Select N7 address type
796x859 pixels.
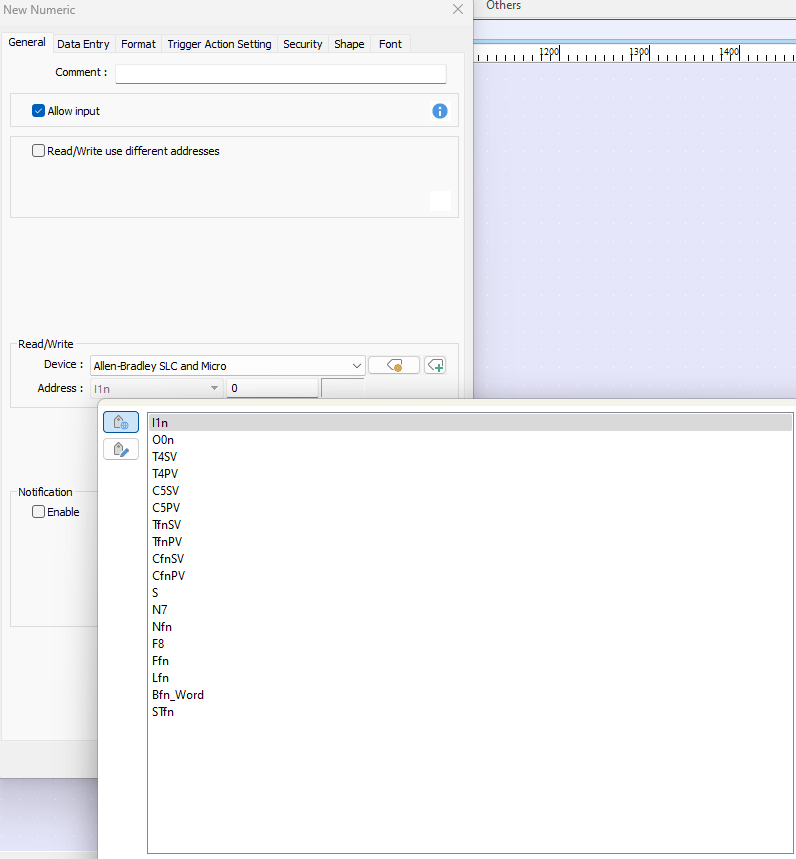(471, 610)
